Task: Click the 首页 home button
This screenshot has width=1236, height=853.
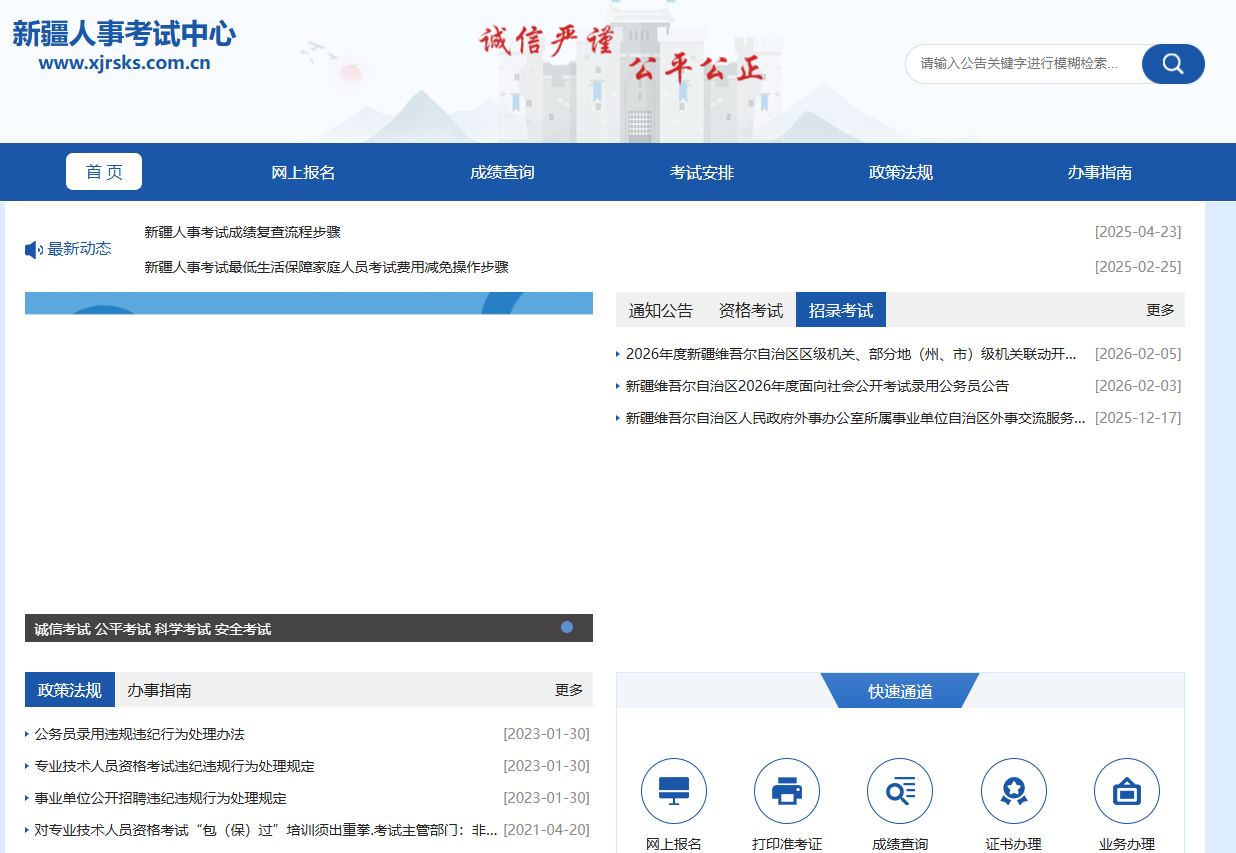Action: point(104,172)
